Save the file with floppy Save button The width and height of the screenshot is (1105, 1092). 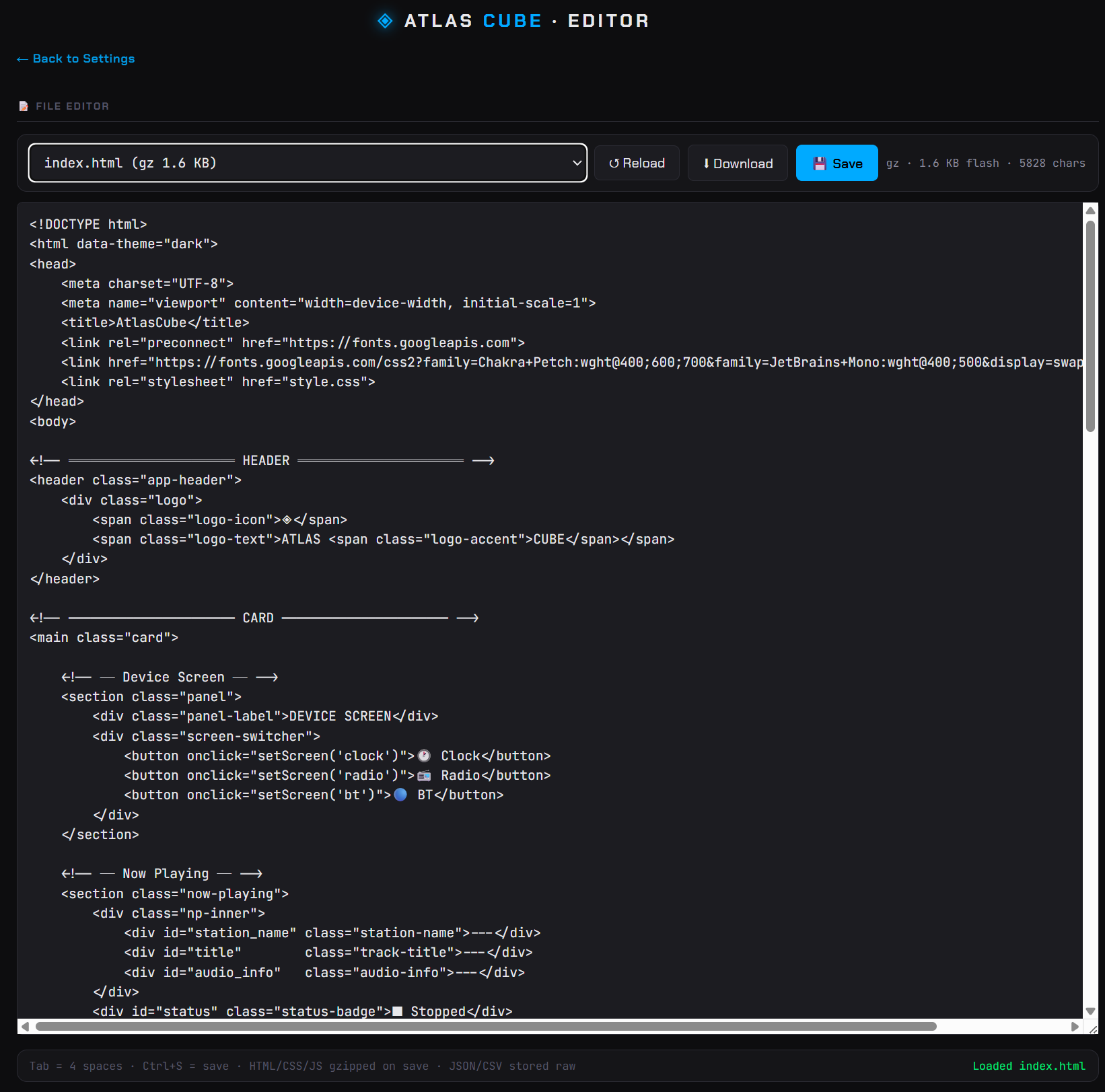[837, 163]
